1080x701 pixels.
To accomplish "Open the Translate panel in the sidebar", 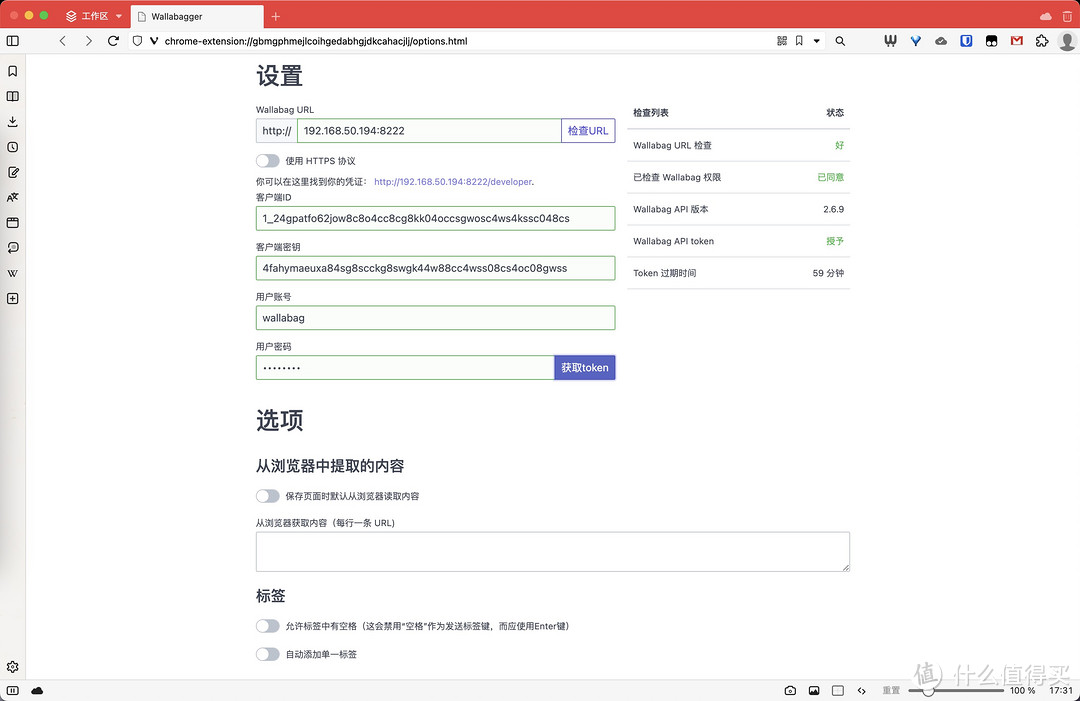I will tap(13, 197).
